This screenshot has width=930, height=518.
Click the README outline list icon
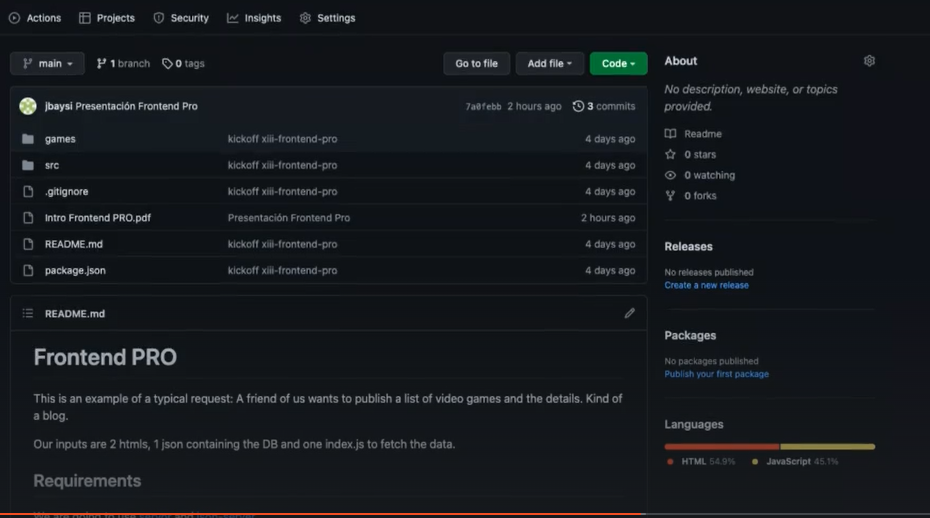(28, 313)
